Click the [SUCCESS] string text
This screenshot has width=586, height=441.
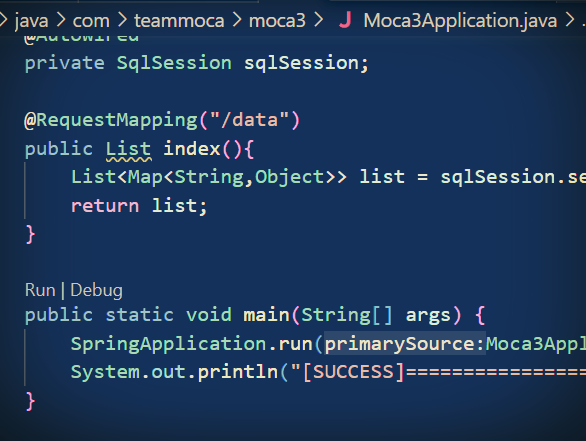tap(354, 372)
